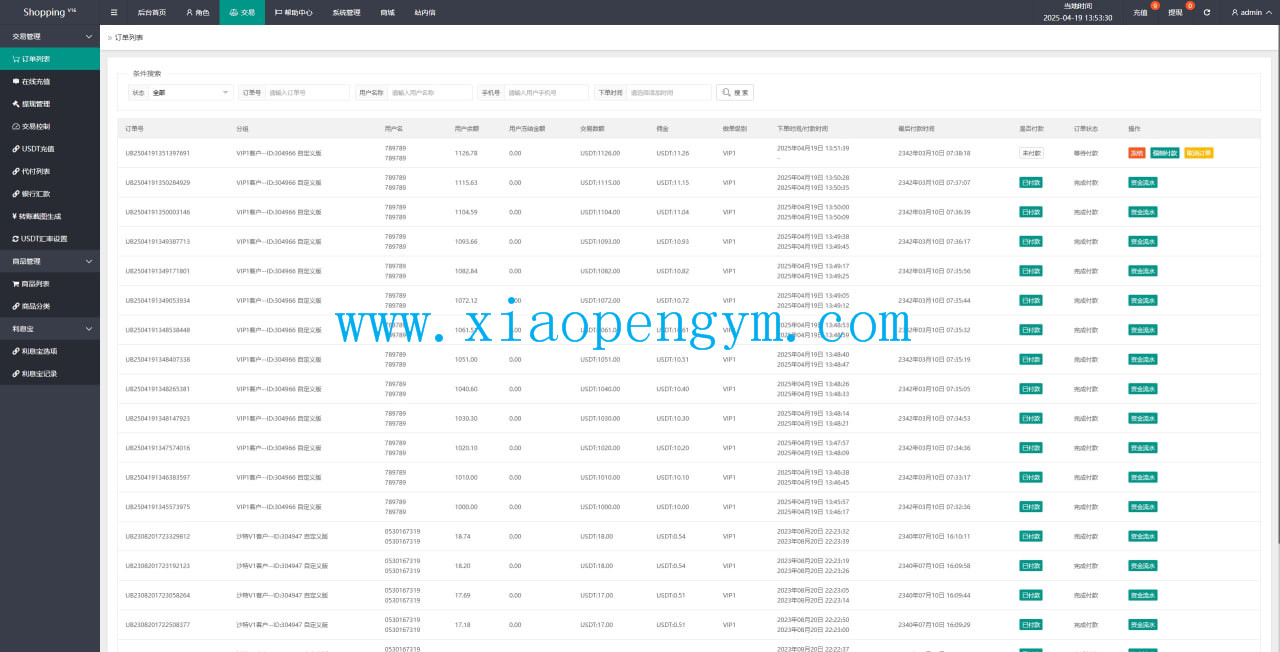1280x652 pixels.
Task: Open the 系统管理 top tab
Action: 346,12
